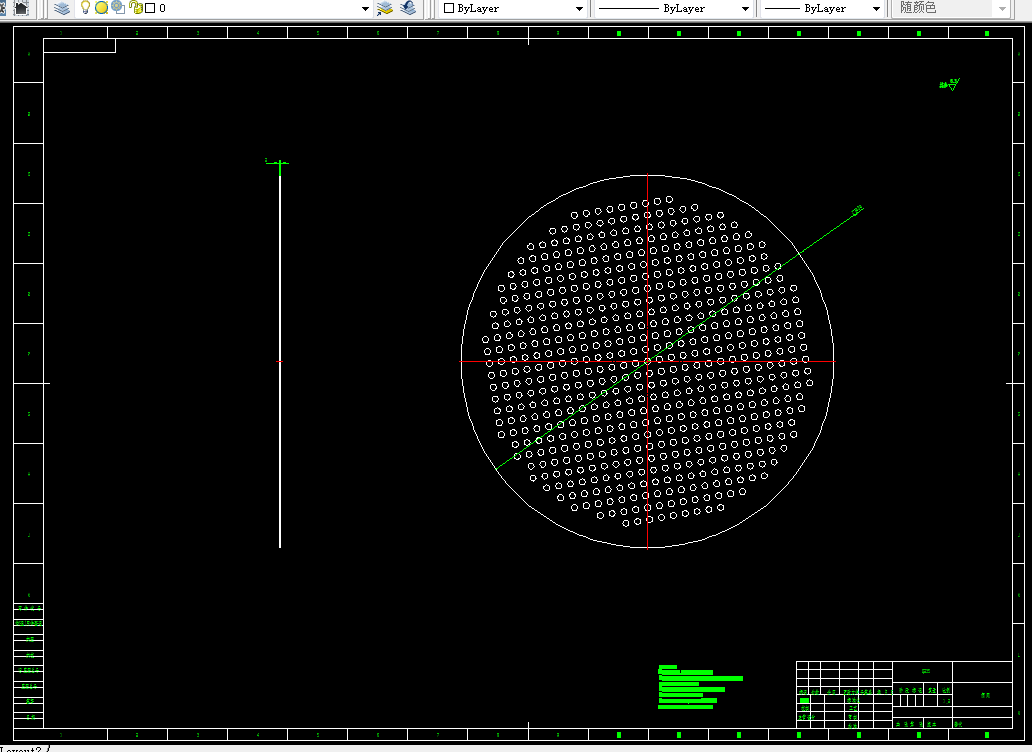This screenshot has height=752, width=1032.
Task: Select the green notes text block
Action: pos(699,687)
